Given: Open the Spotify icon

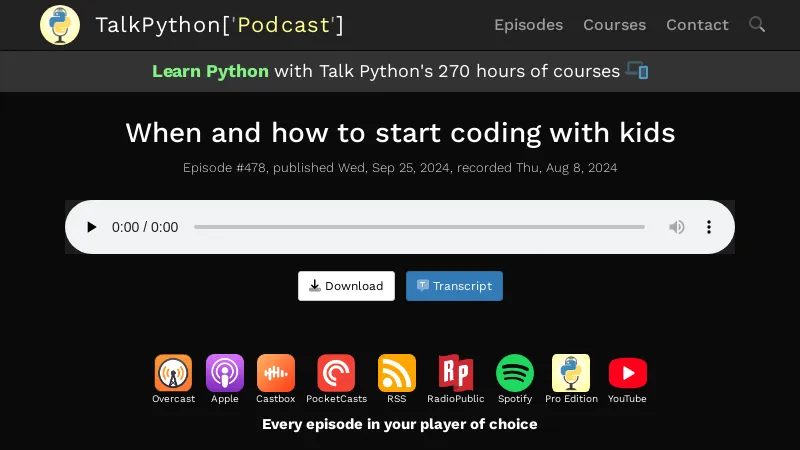Looking at the screenshot, I should point(515,374).
